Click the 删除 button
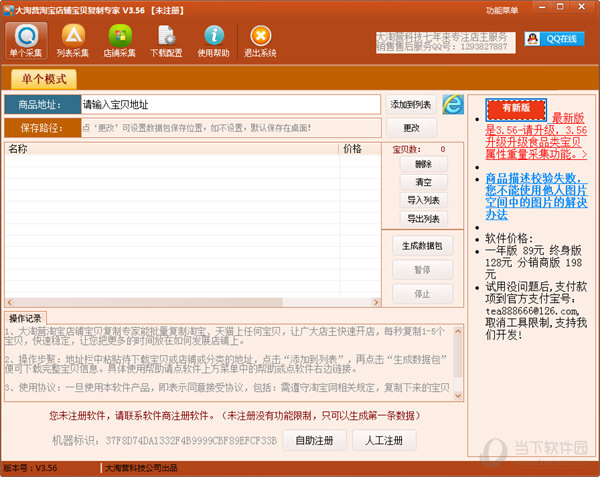 click(424, 164)
